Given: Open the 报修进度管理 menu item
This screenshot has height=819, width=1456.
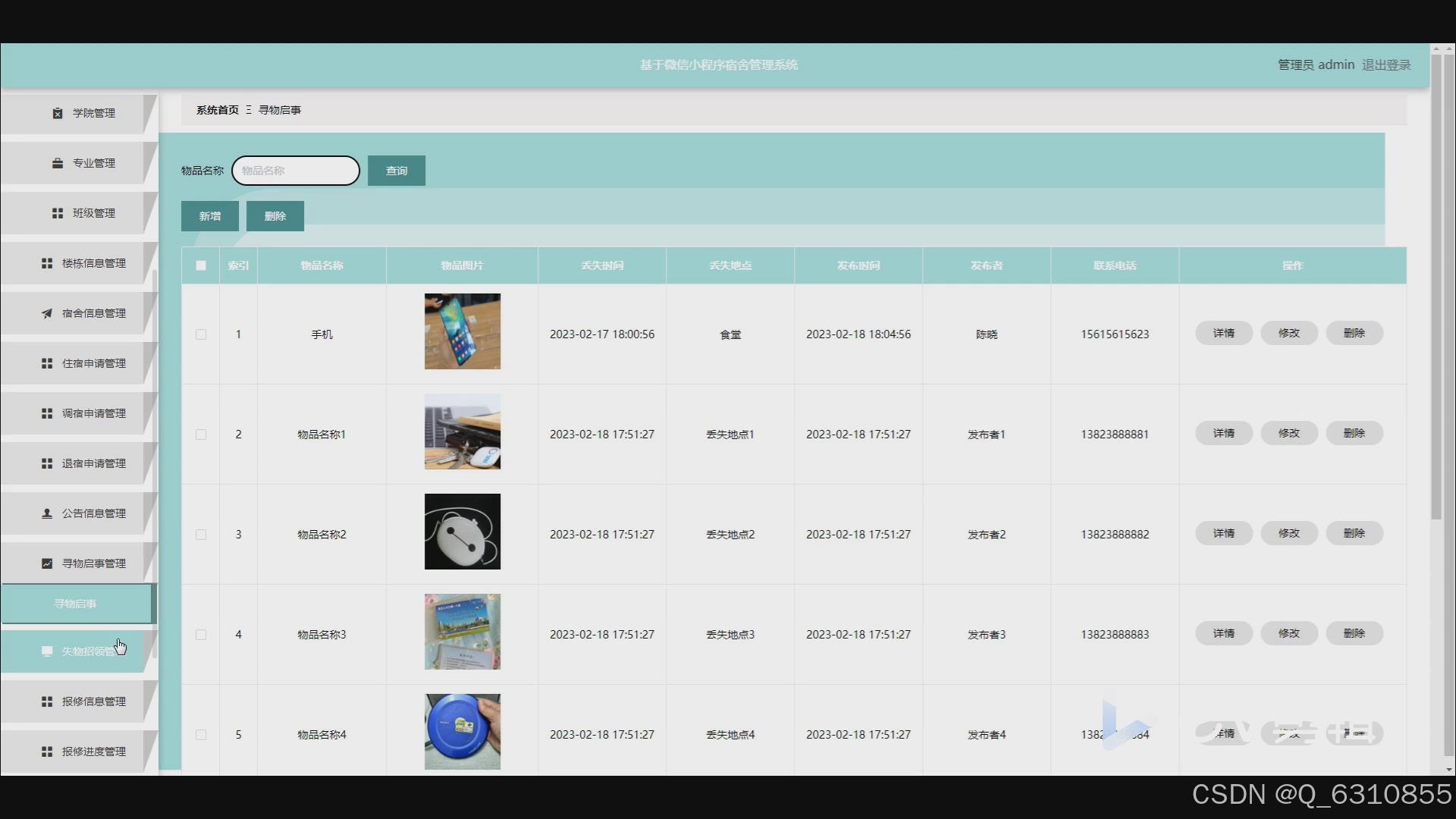Looking at the screenshot, I should click(93, 752).
